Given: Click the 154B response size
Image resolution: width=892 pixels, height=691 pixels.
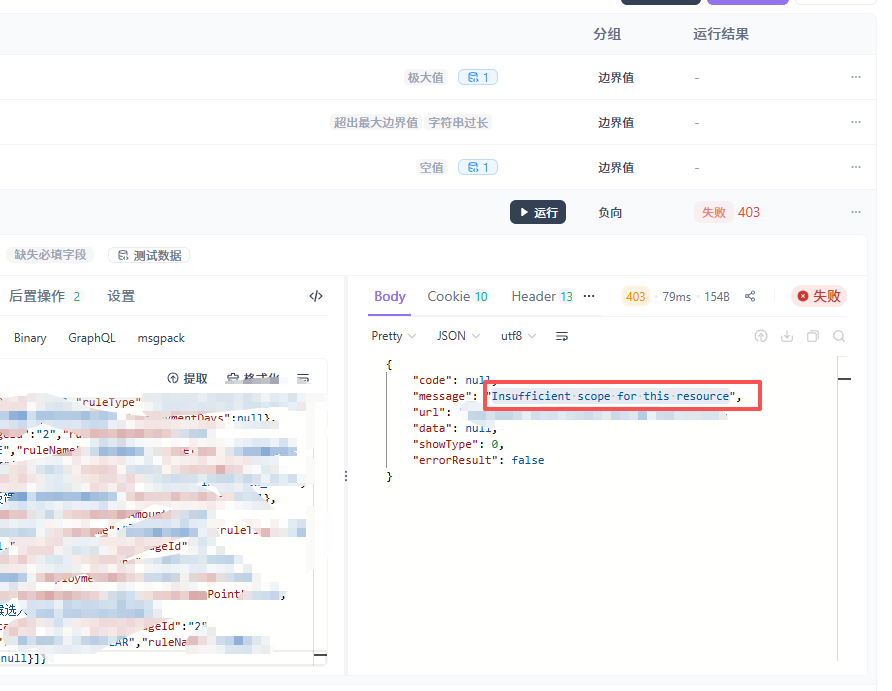Looking at the screenshot, I should point(717,296).
